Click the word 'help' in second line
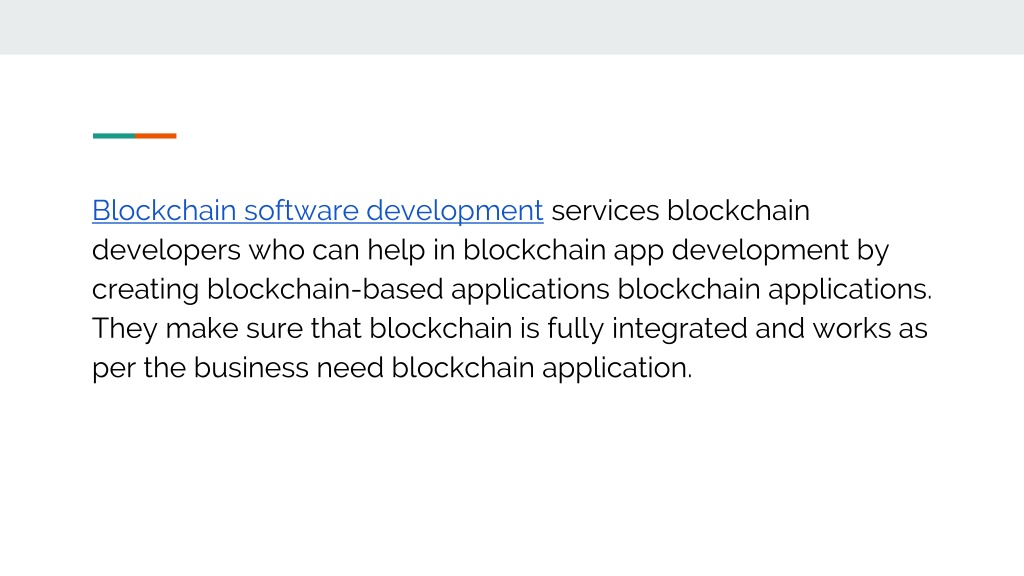Viewport: 1024px width, 576px height. point(396,250)
